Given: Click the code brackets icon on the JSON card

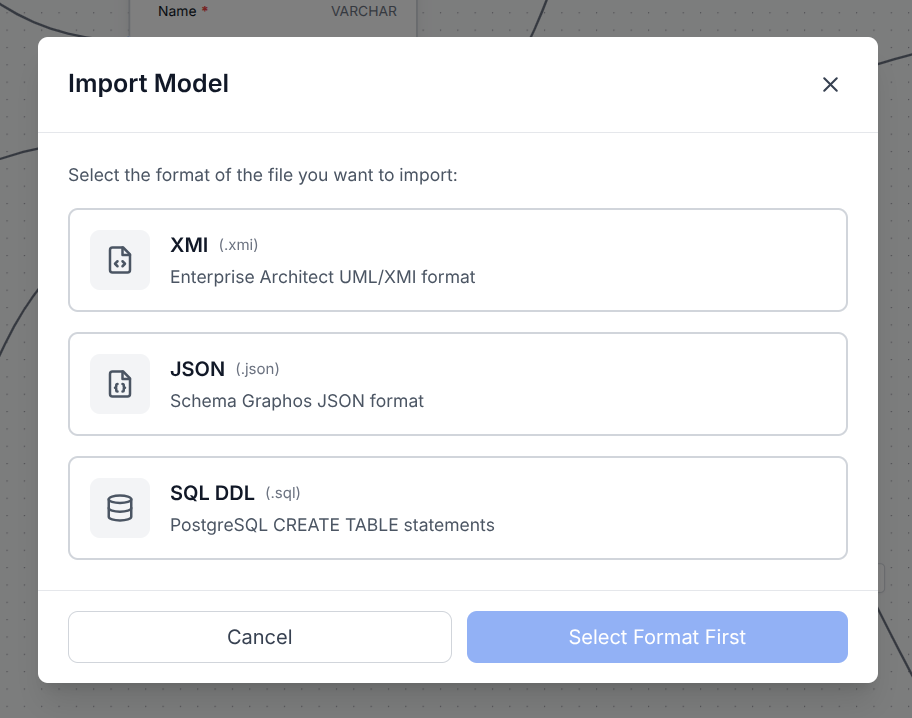Looking at the screenshot, I should pyautogui.click(x=119, y=384).
